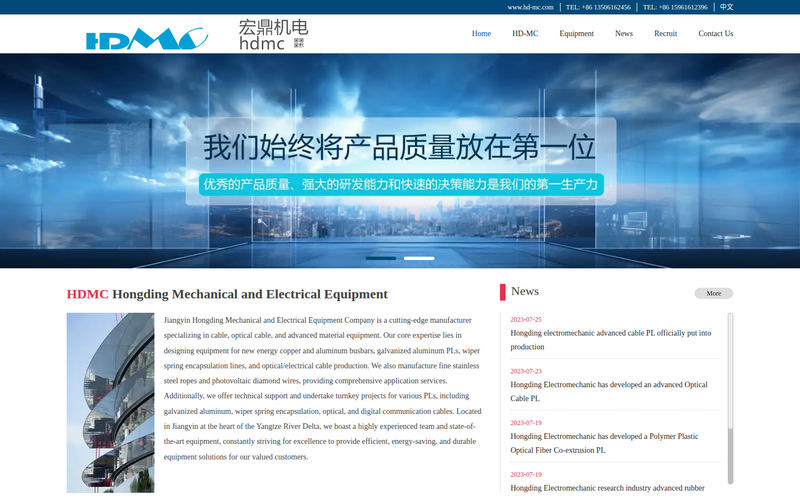
Task: Click the www.hd-mc.com link in top bar
Action: [x=530, y=7]
